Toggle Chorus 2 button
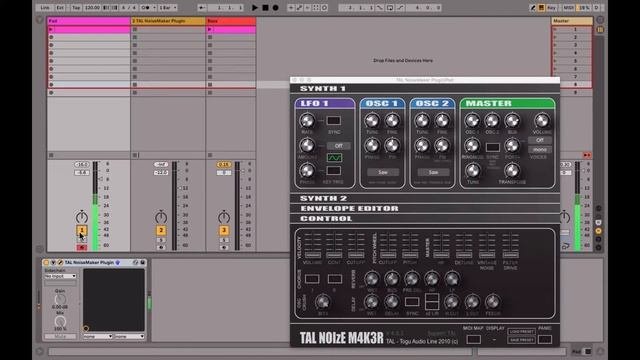The width and height of the screenshot is (640, 360). [x=335, y=279]
